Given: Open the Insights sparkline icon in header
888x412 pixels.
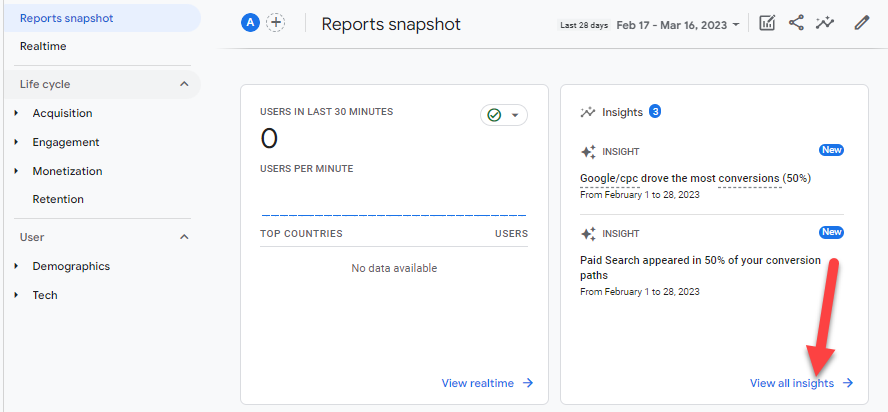Looking at the screenshot, I should pos(825,23).
